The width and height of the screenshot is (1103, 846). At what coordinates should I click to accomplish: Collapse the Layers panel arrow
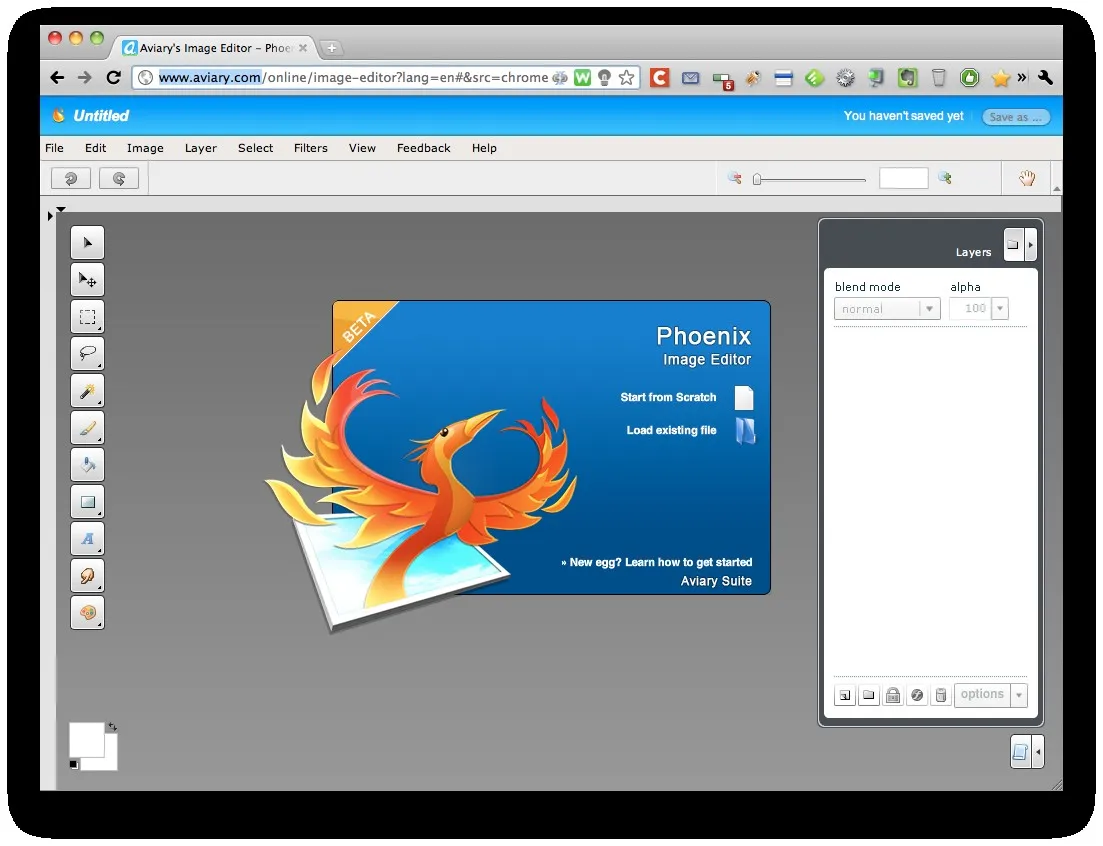pos(1031,245)
